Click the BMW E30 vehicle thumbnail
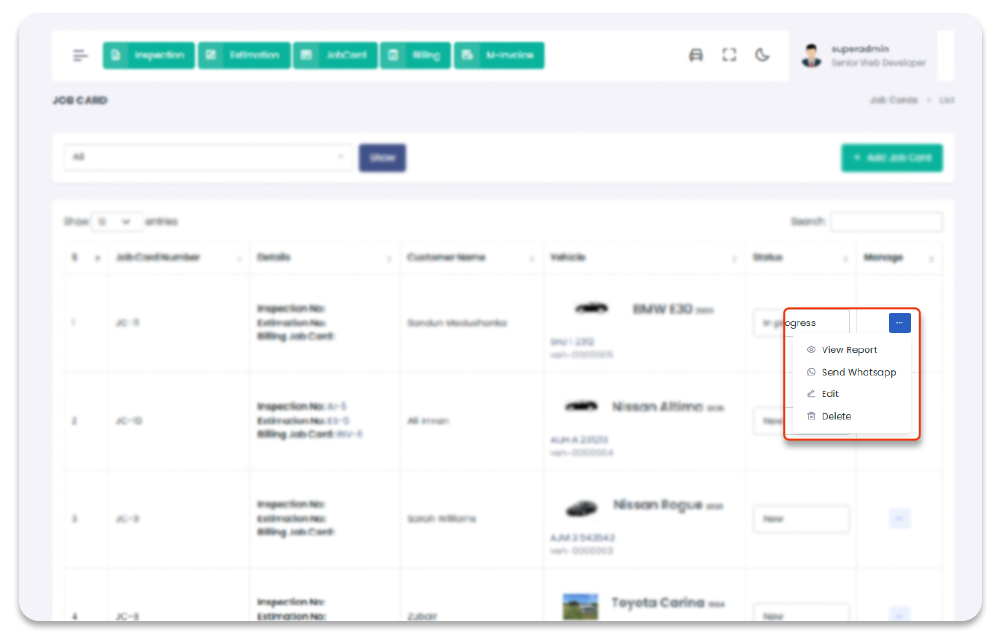This screenshot has width=1000, height=633. [x=591, y=309]
